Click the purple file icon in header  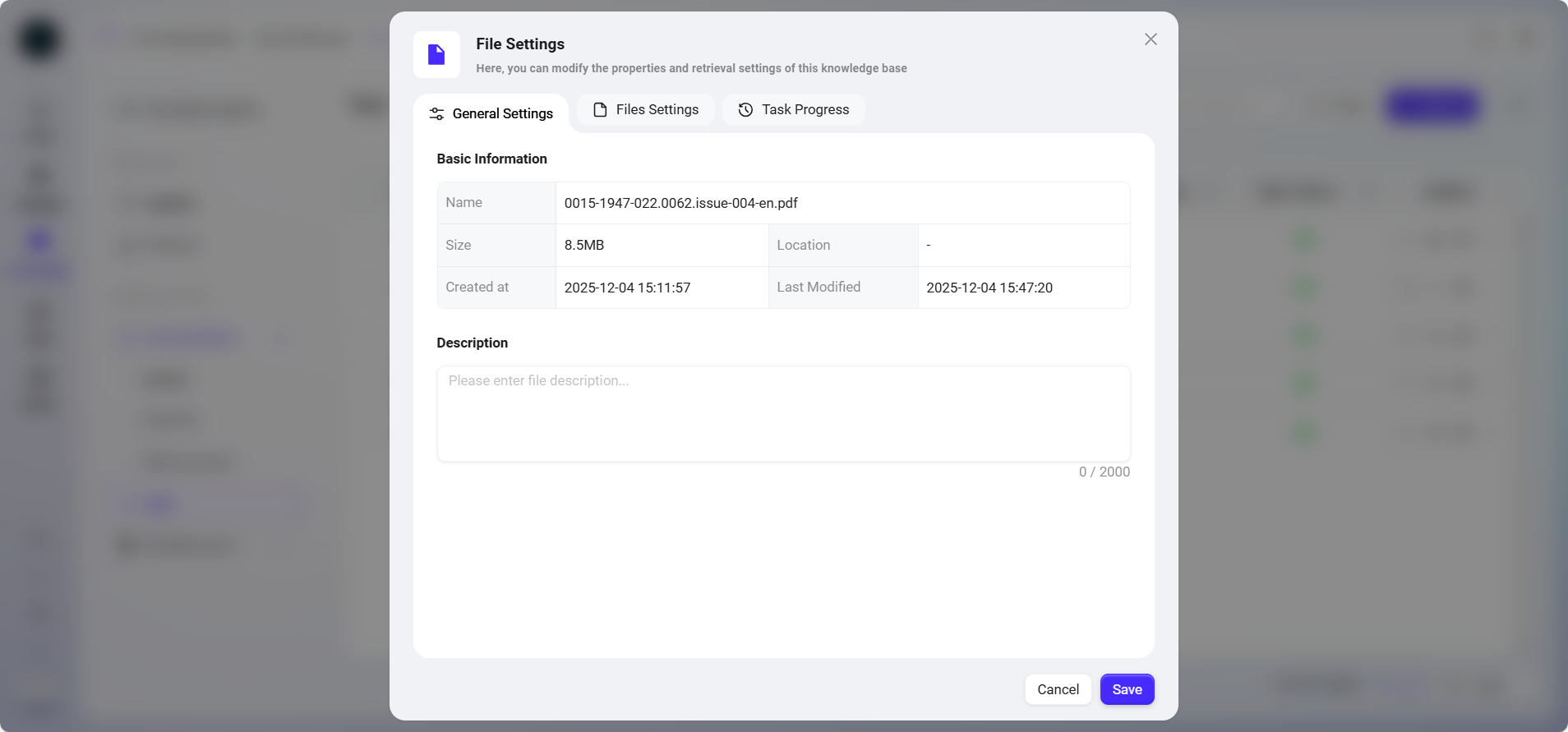tap(436, 55)
